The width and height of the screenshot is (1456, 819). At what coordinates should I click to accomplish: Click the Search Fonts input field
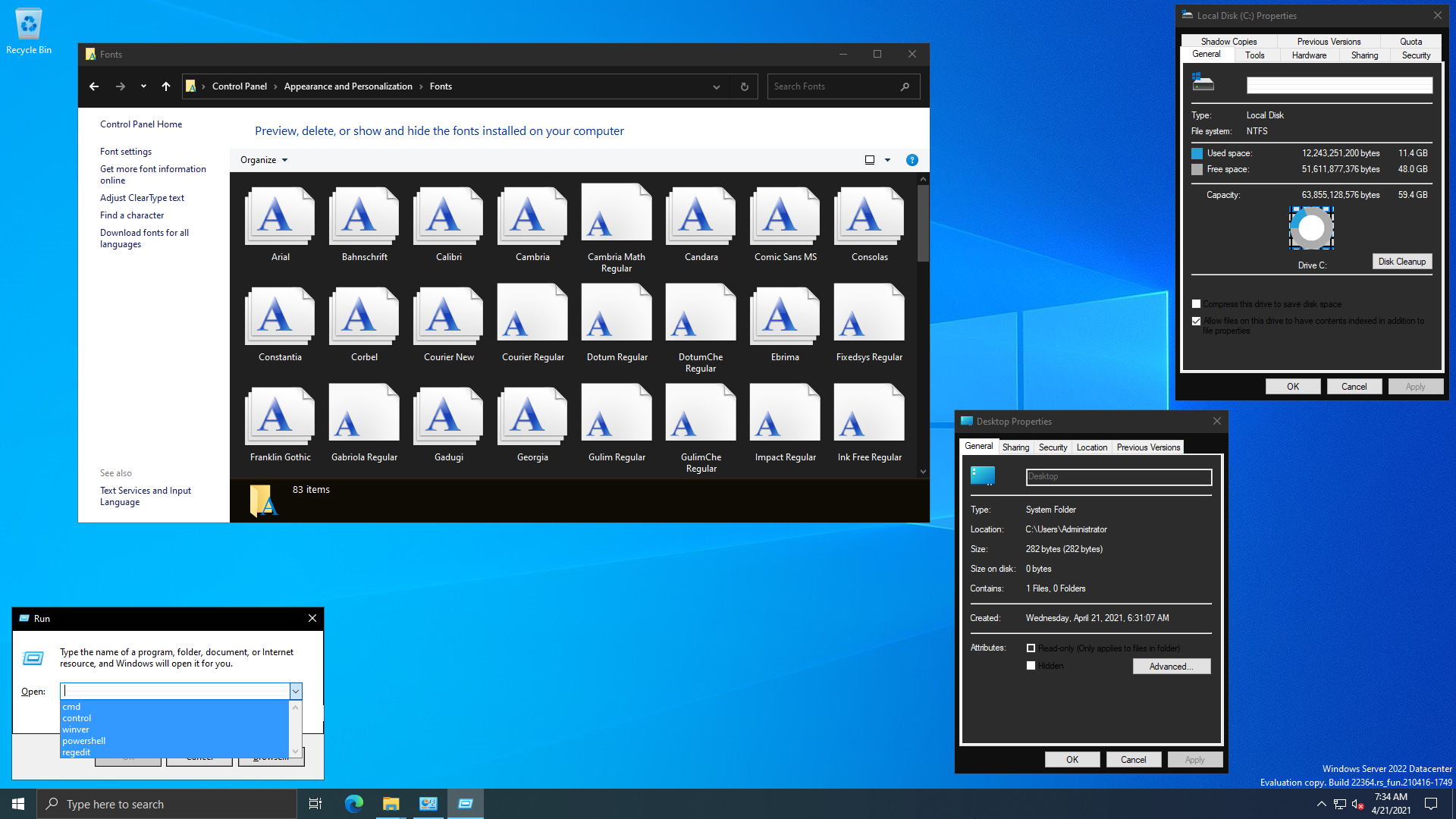tap(834, 86)
